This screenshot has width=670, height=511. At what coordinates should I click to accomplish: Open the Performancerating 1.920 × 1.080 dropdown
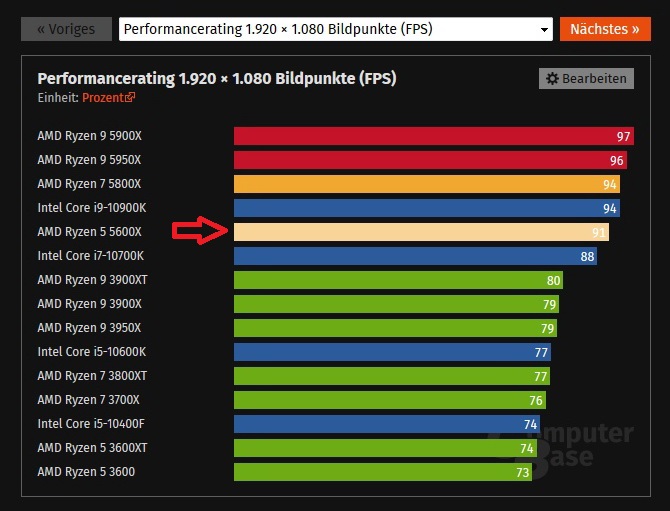tap(336, 29)
